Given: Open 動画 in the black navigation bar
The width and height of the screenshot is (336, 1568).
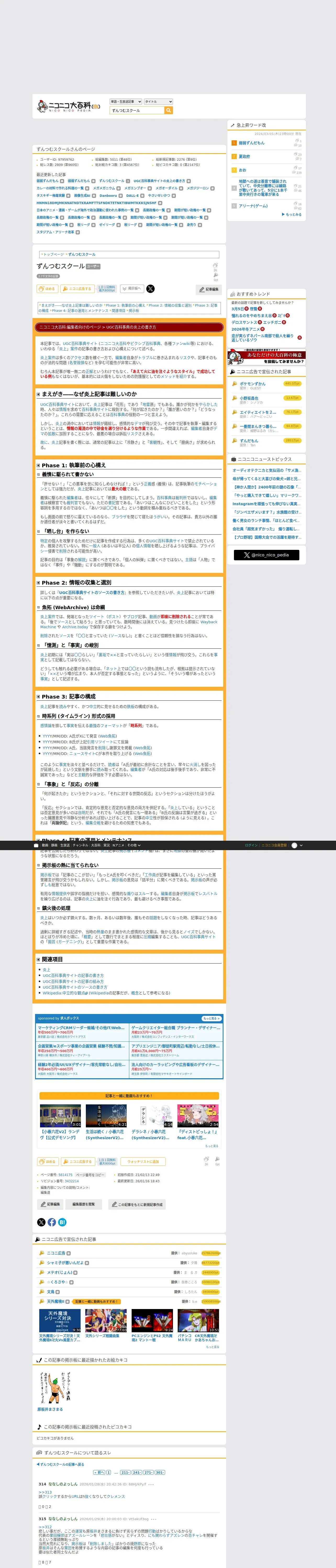Looking at the screenshot, I should point(45,845).
